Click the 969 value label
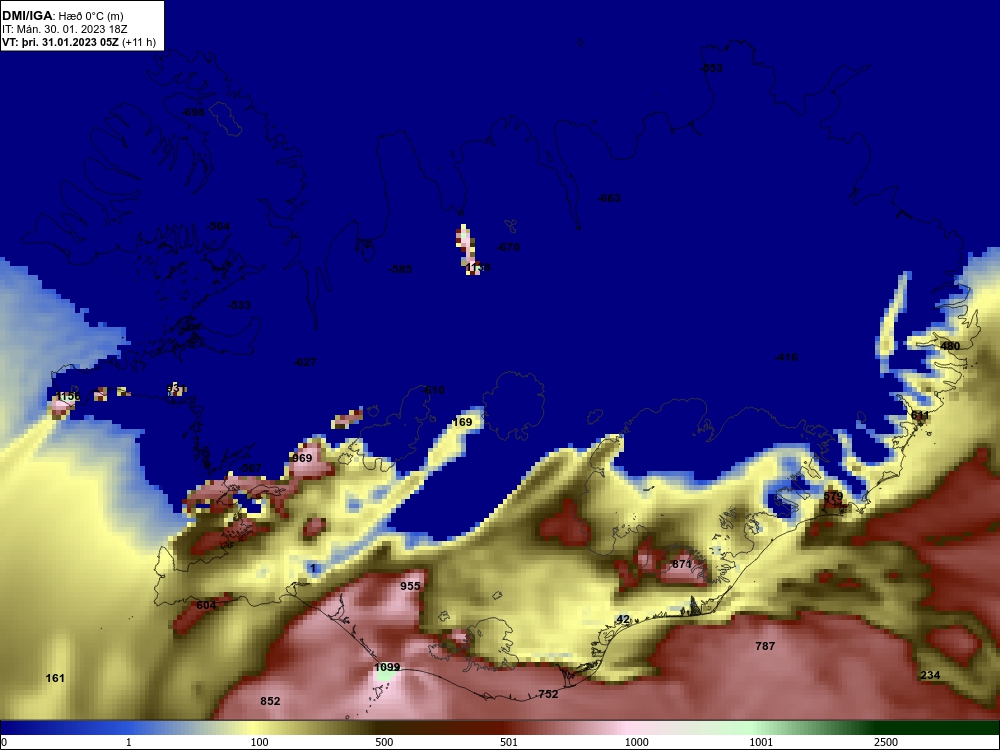This screenshot has height=750, width=1000. click(x=302, y=458)
